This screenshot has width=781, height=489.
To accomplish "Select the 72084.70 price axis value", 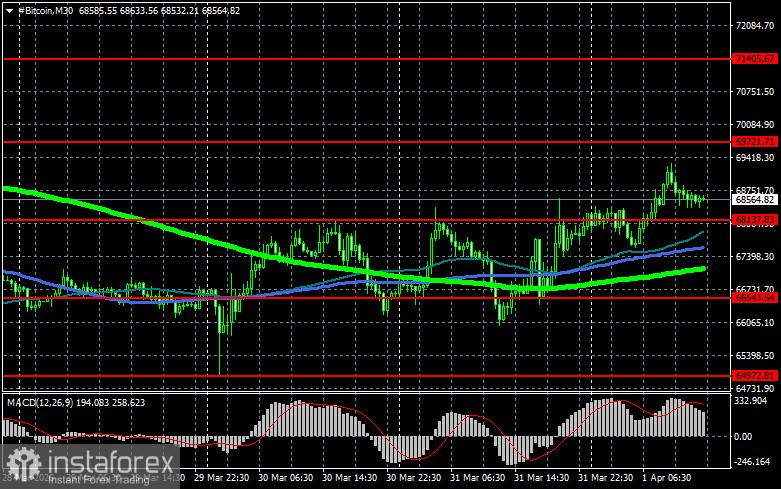I will tap(755, 25).
